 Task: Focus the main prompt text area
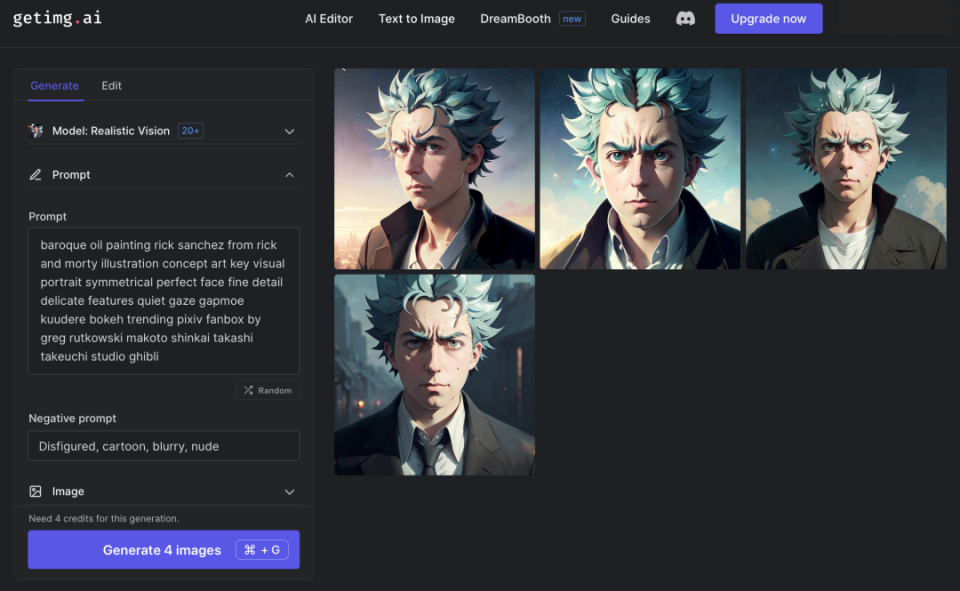[x=163, y=301]
